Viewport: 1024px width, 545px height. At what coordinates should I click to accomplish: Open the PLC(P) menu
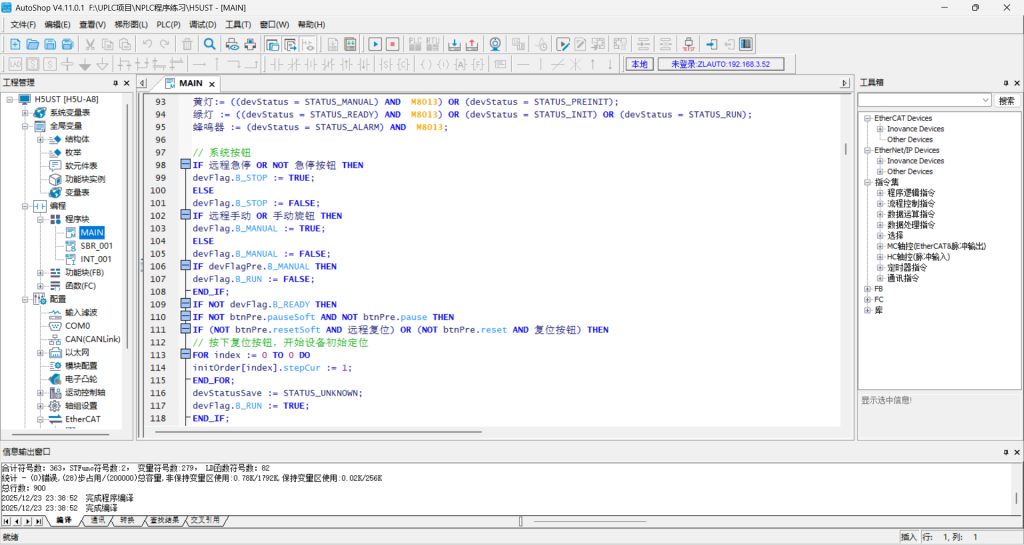pyautogui.click(x=168, y=24)
